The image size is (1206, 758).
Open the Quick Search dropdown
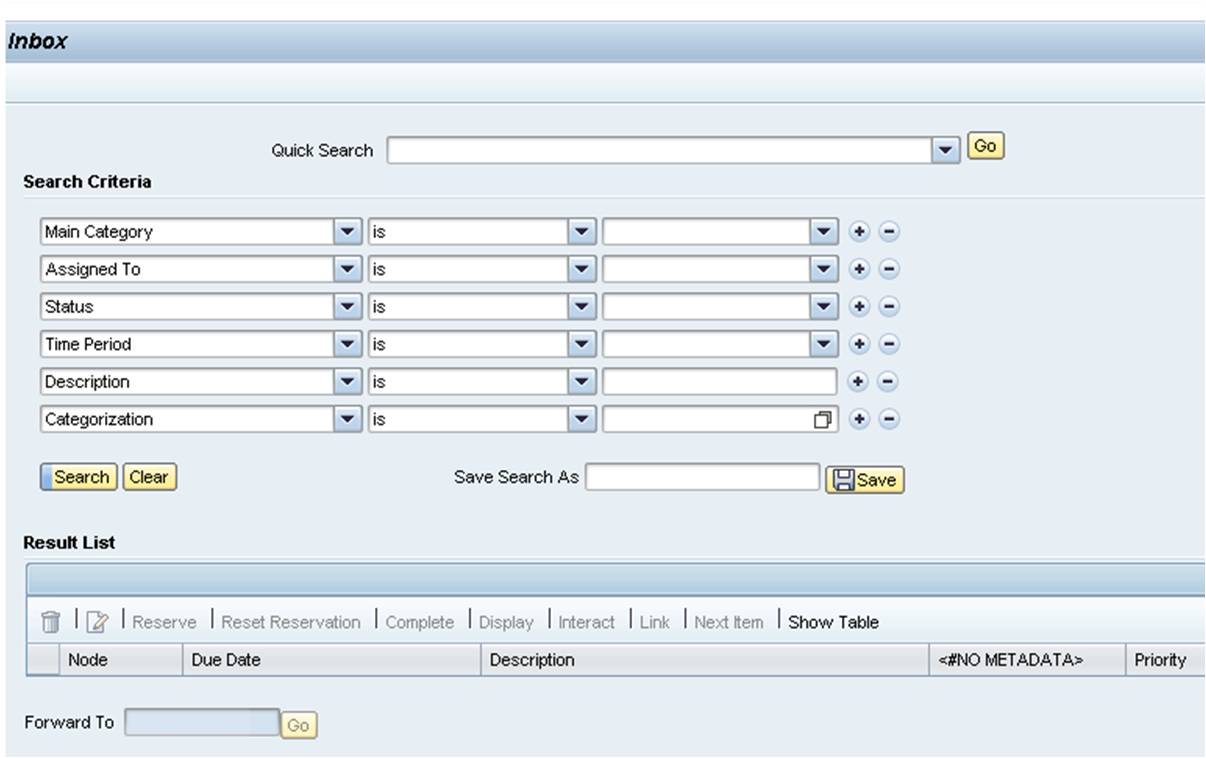pyautogui.click(x=943, y=149)
